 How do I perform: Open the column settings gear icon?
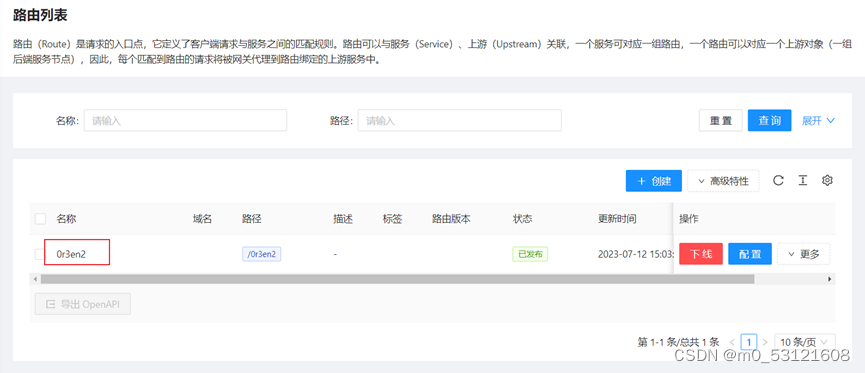(827, 180)
